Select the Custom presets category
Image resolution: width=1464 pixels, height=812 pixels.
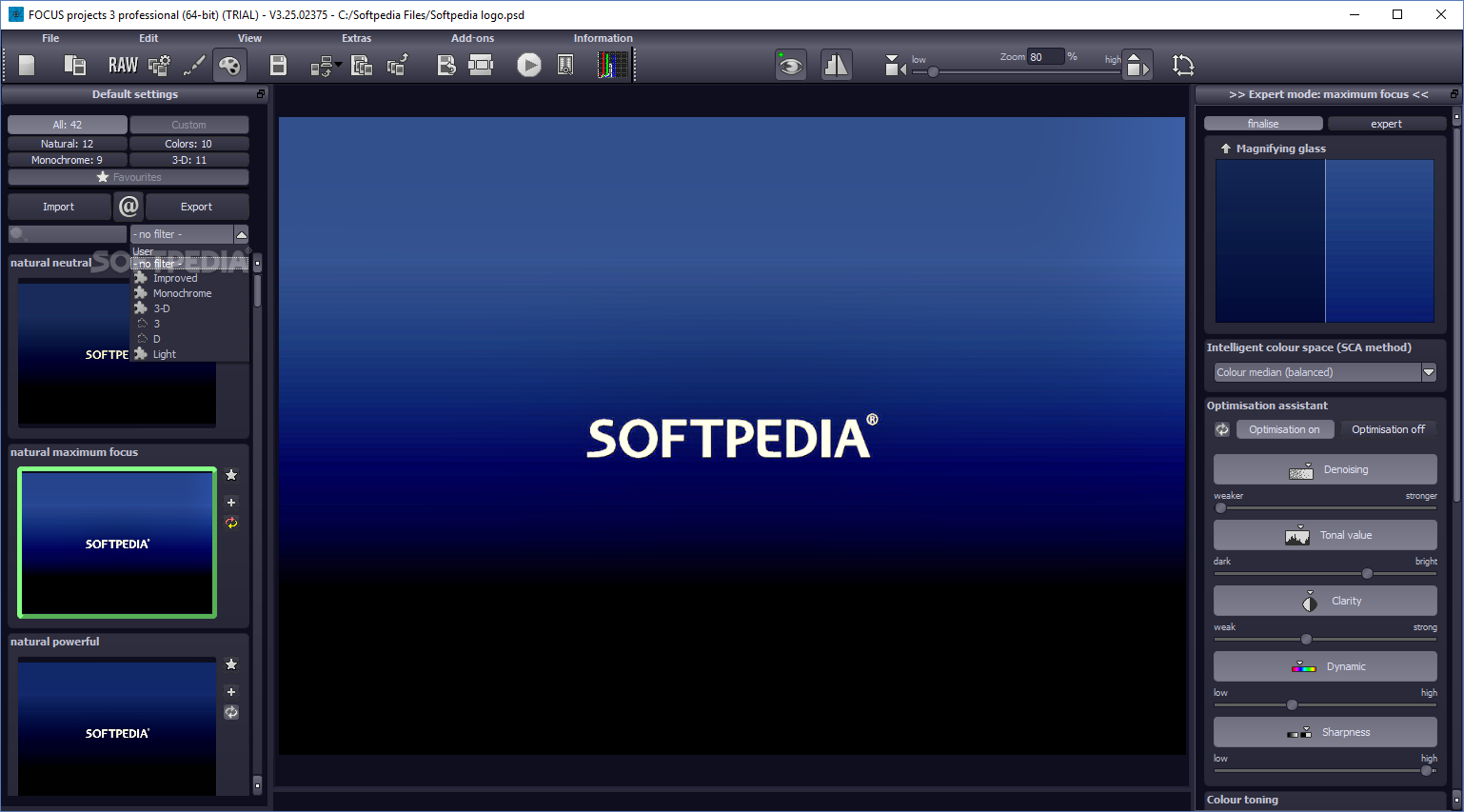pyautogui.click(x=188, y=125)
